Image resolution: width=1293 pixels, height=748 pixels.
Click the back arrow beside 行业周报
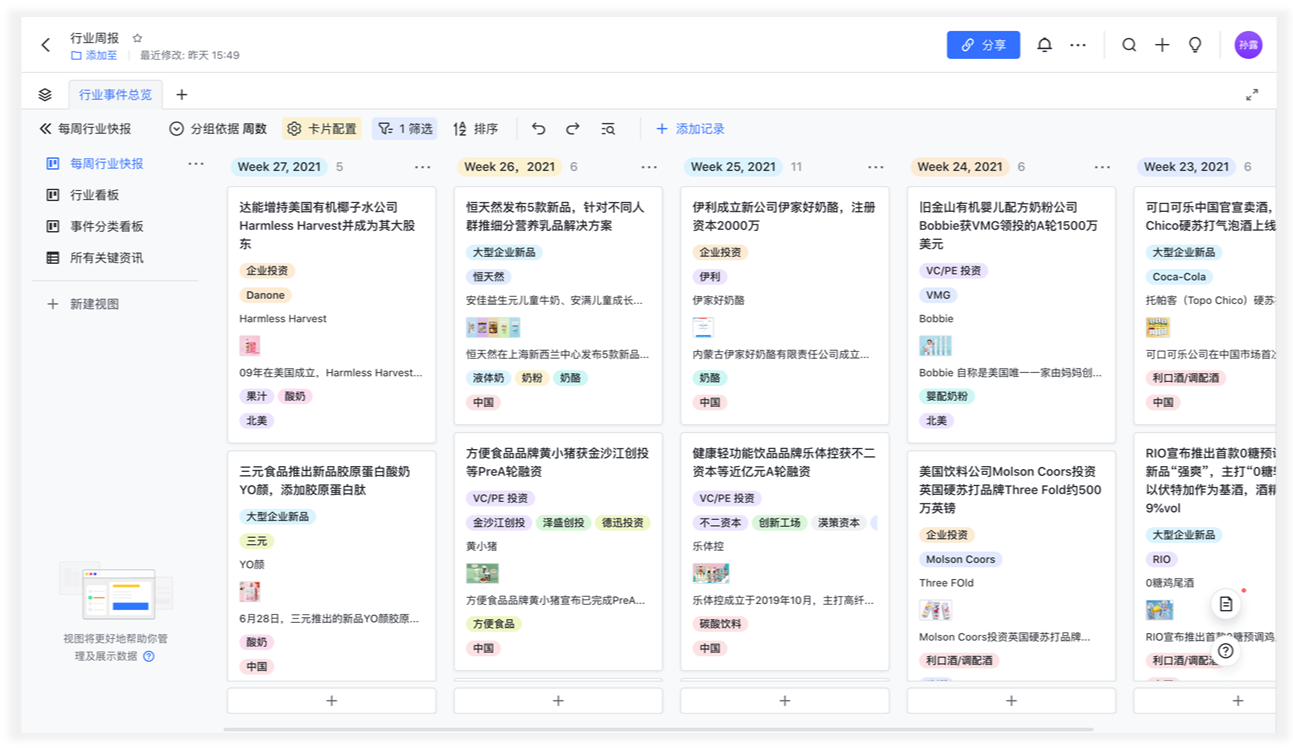pyautogui.click(x=46, y=45)
